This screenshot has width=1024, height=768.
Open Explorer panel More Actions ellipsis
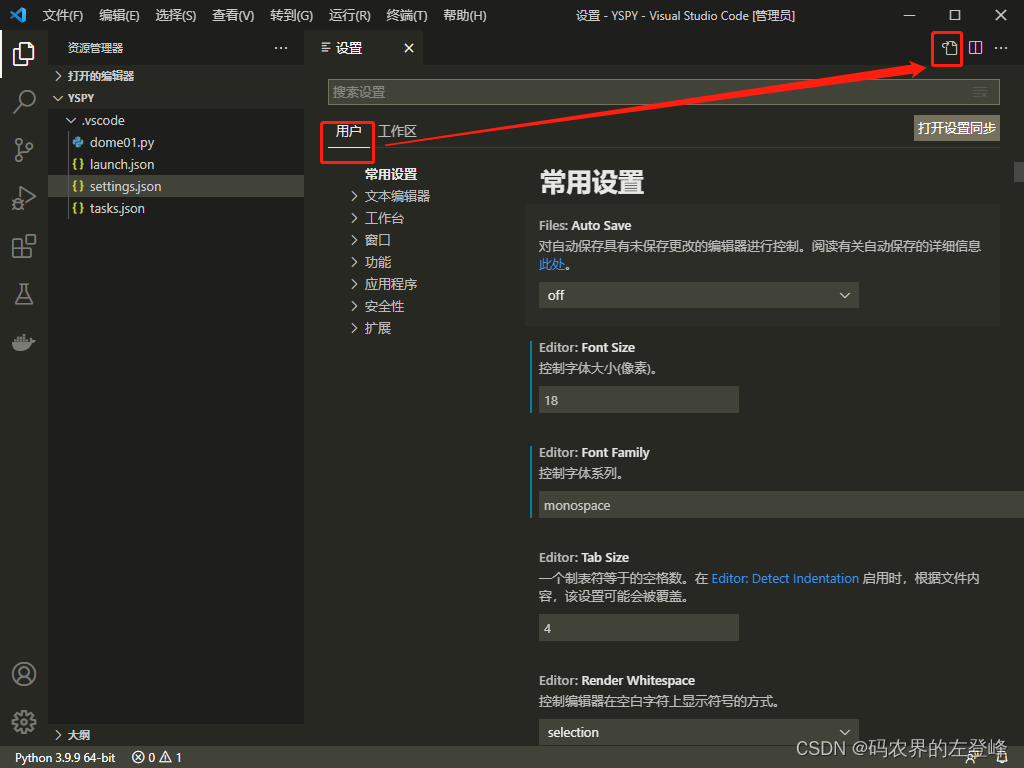tap(281, 48)
